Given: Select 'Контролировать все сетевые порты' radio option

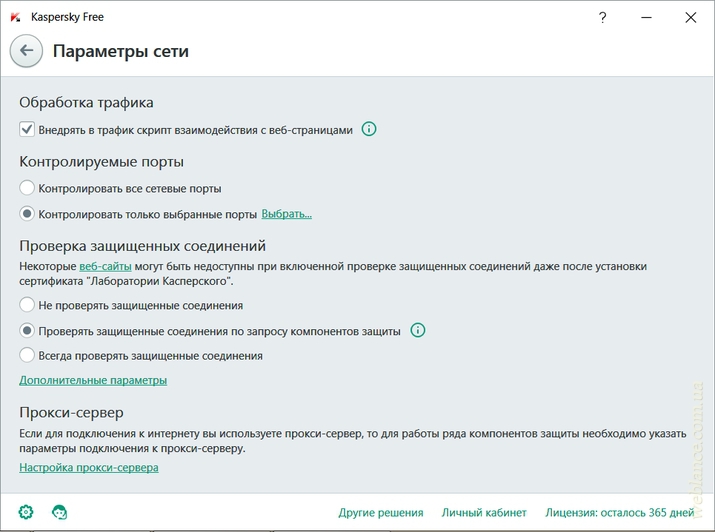Looking at the screenshot, I should tap(27, 188).
